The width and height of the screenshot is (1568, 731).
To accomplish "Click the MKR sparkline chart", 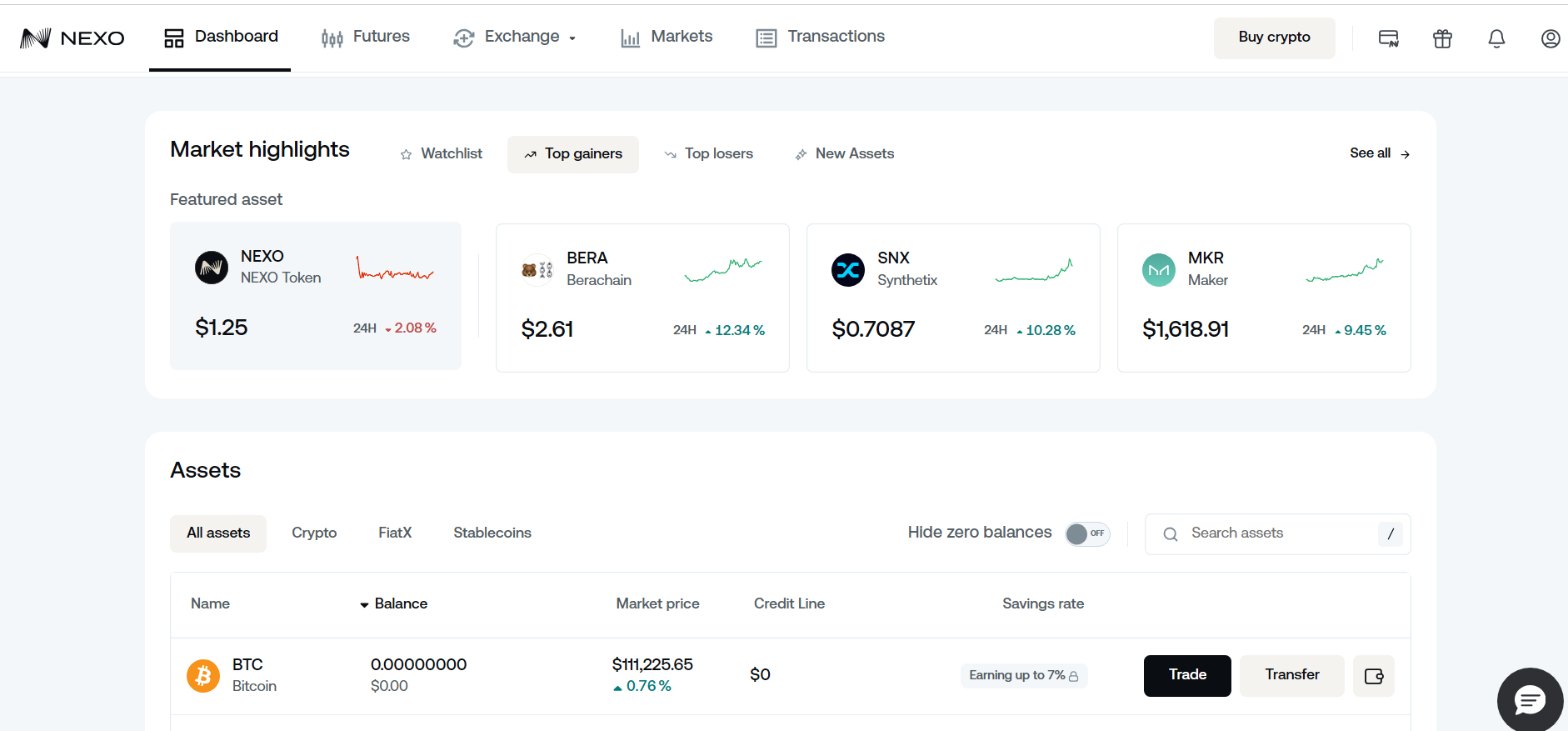I will click(x=1345, y=269).
